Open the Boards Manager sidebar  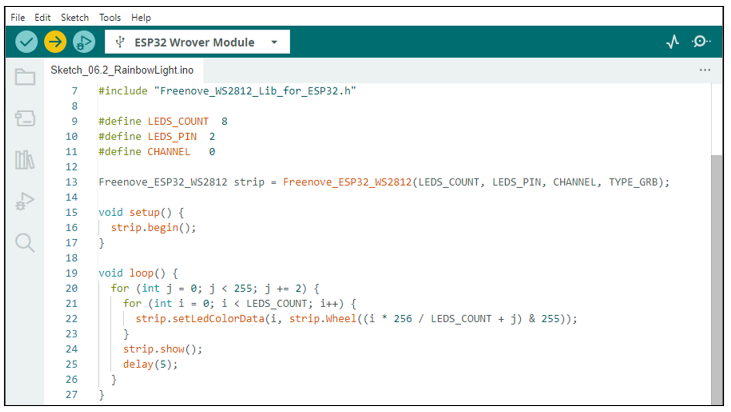(25, 118)
